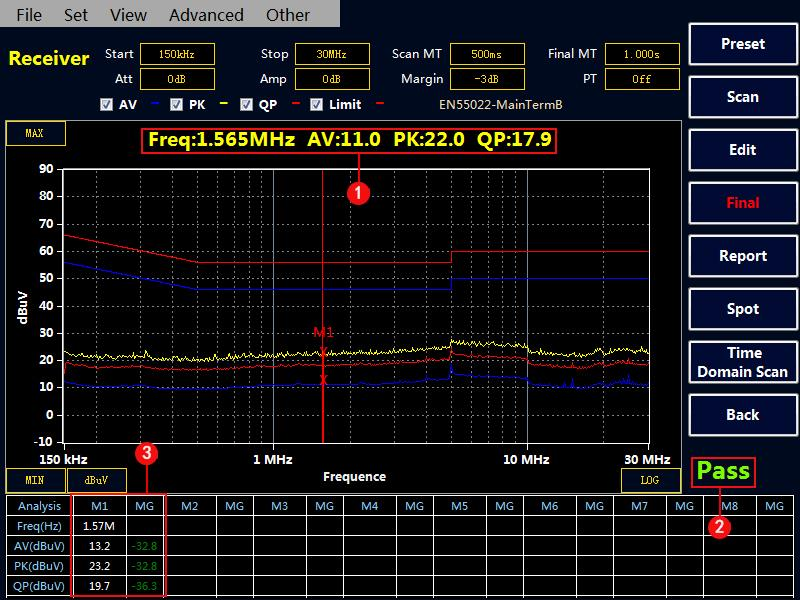The image size is (800, 600).
Task: Edit the Margin value field
Action: 487,79
